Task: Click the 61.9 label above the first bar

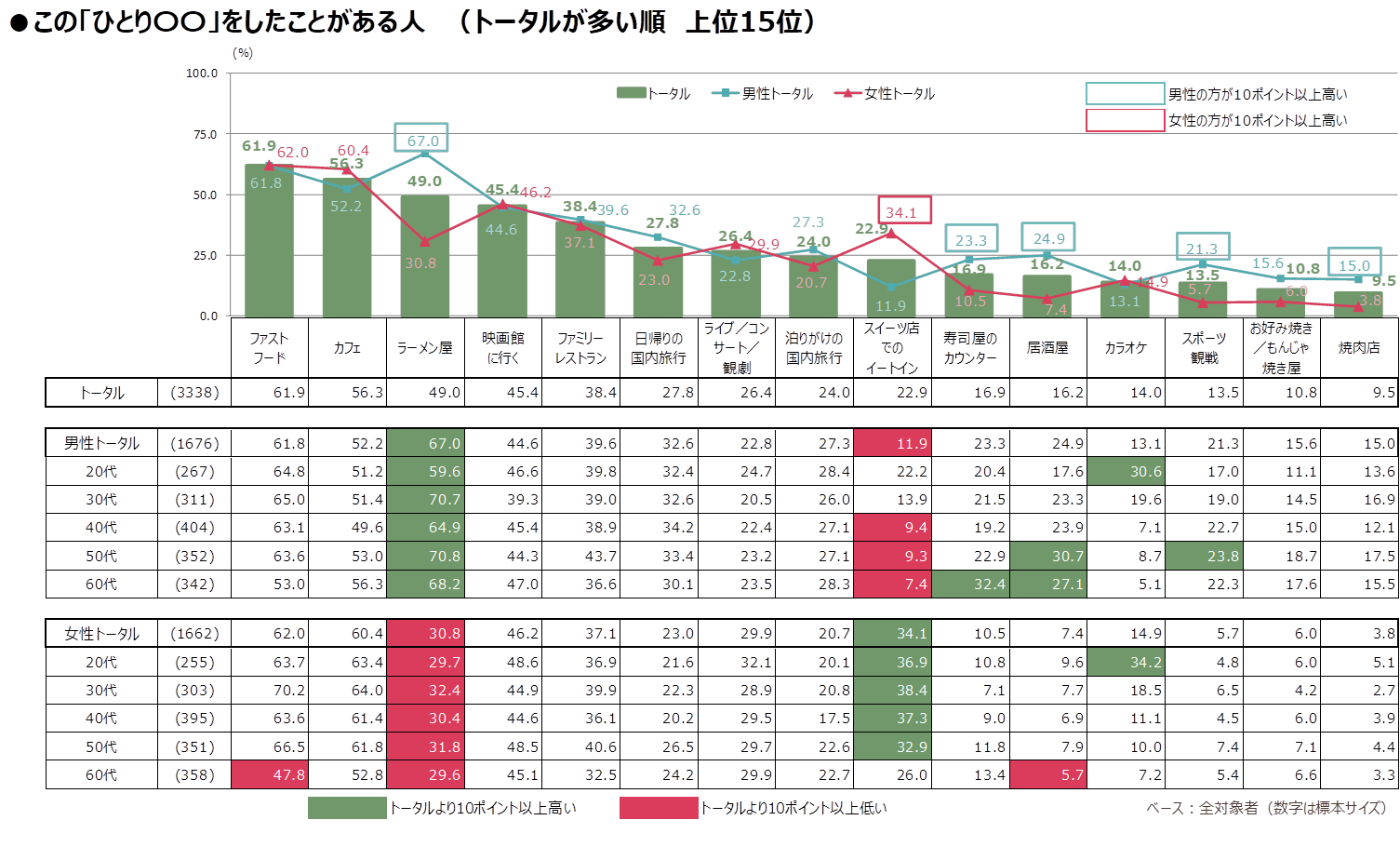Action: click(259, 146)
